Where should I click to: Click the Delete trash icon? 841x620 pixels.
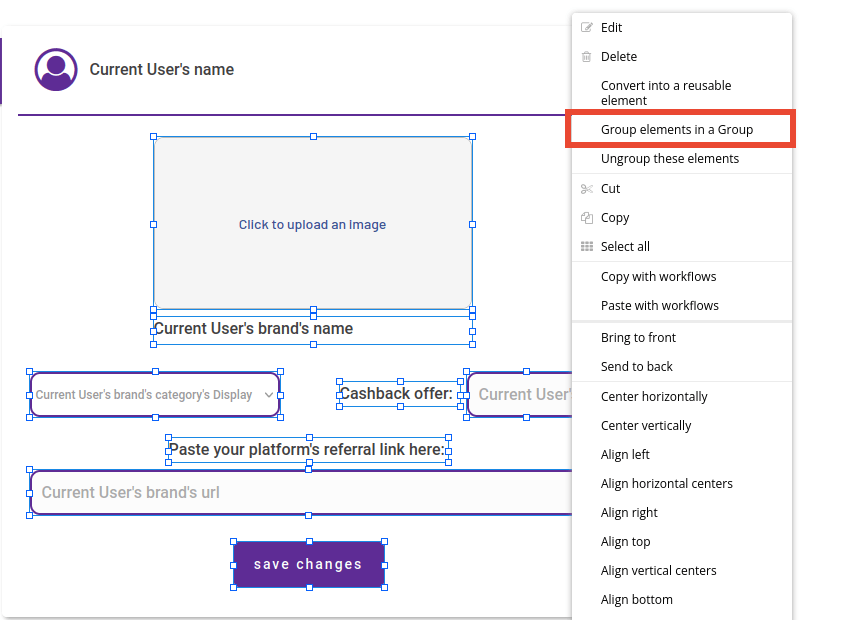point(588,56)
